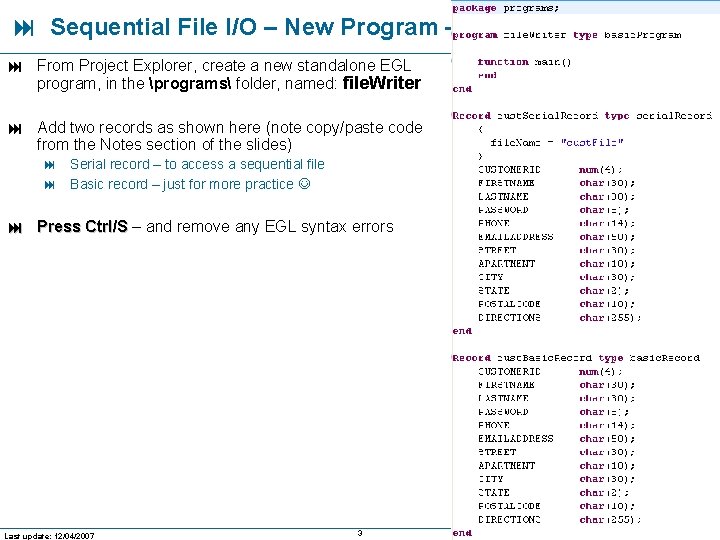The width and height of the screenshot is (720, 540).
Task: Click the 'Last update: 12/04/2007' footer text
Action: (x=49, y=535)
